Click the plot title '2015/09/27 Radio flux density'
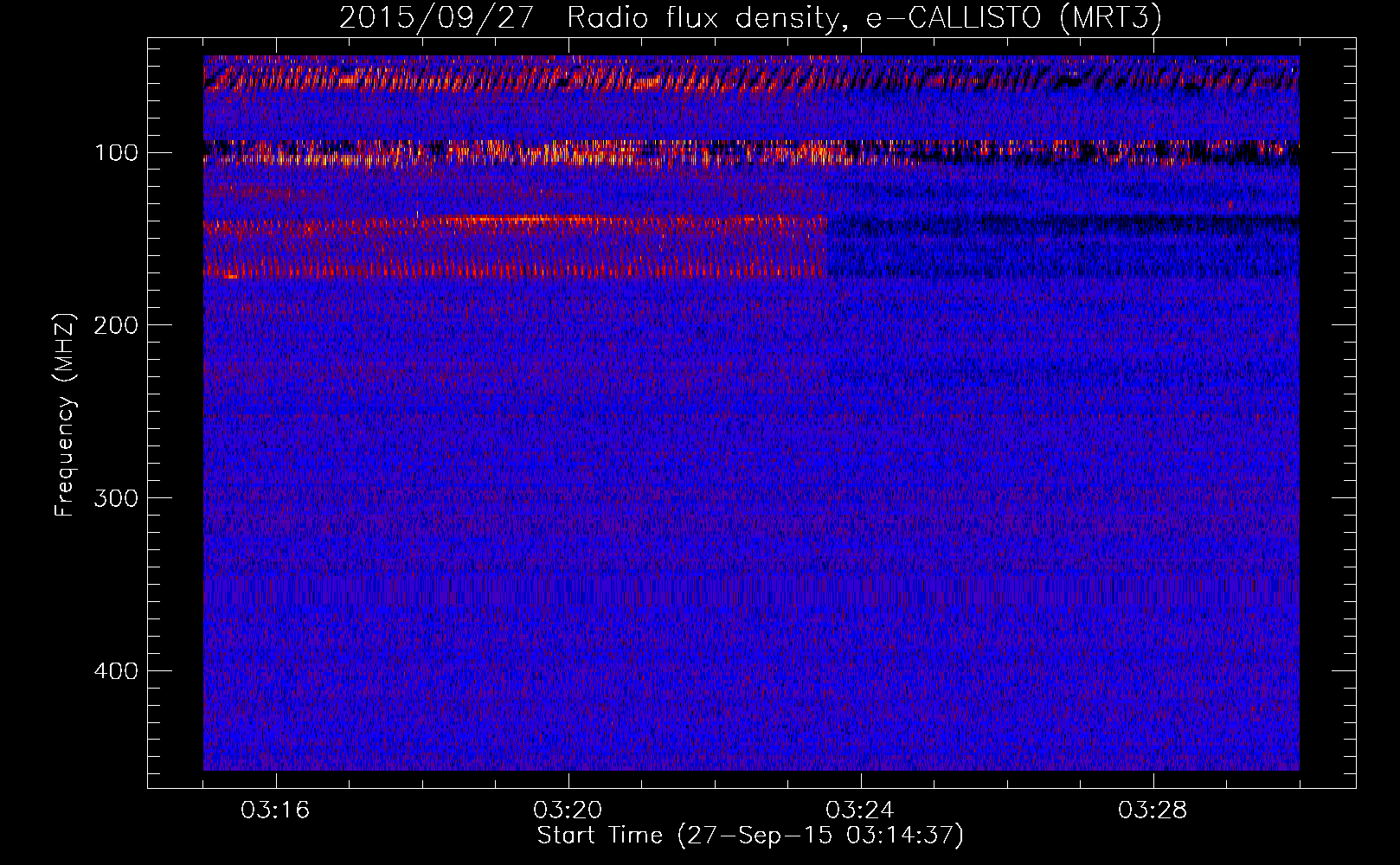The height and width of the screenshot is (865, 1400). (749, 18)
